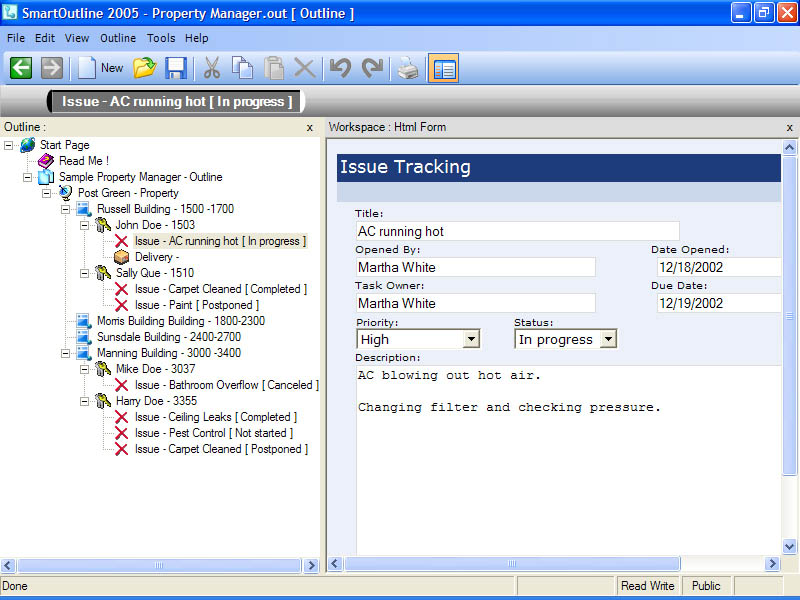
Task: Click red X icon for AC running hot
Action: click(121, 241)
